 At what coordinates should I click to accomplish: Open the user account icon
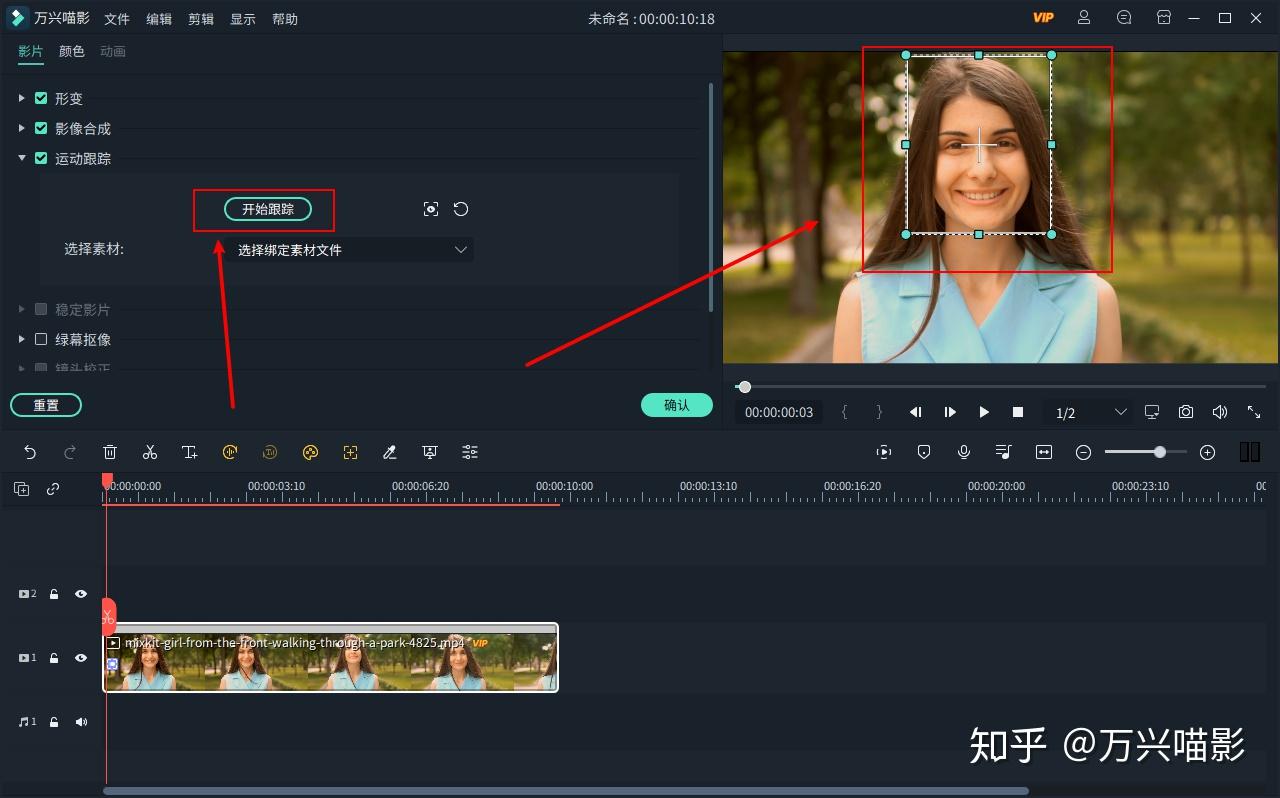(x=1084, y=17)
